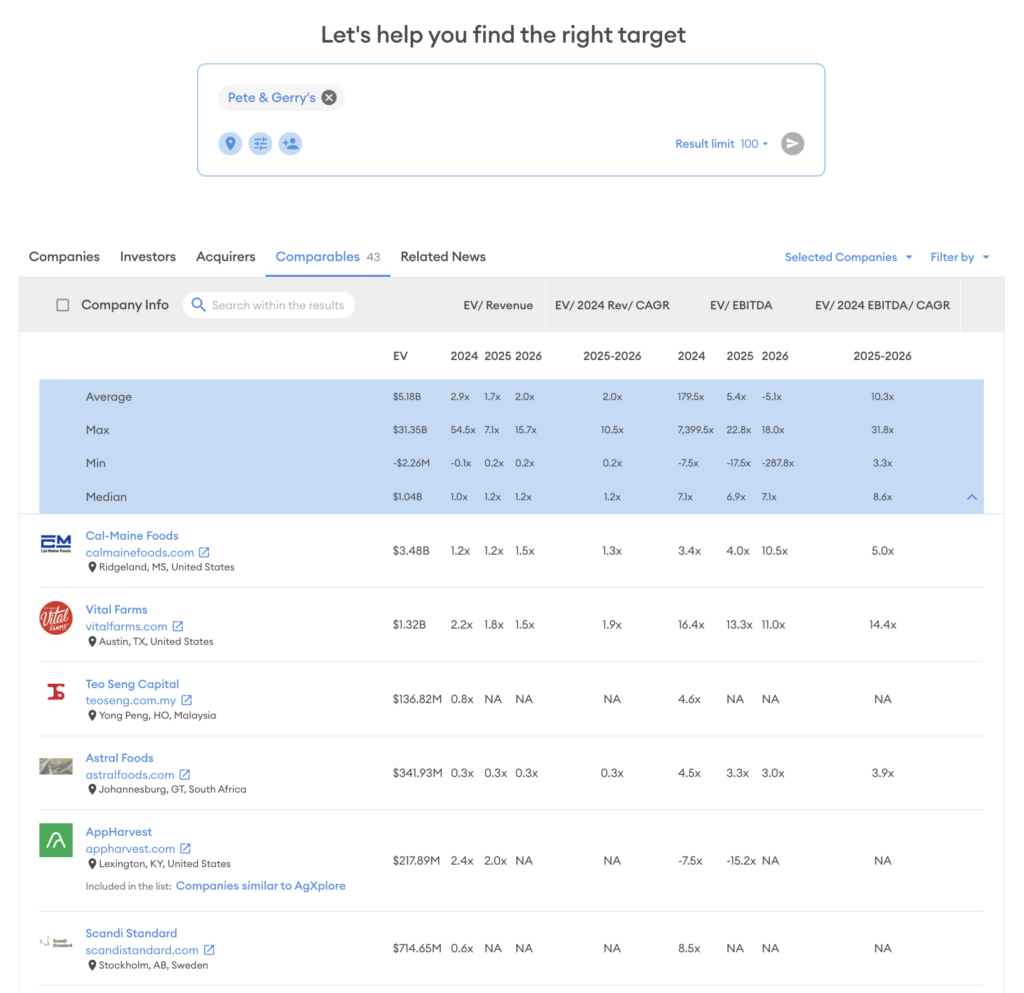This screenshot has width=1024, height=993.
Task: Click the EV/ 2024 EBITDA/ CAGR header
Action: [882, 305]
